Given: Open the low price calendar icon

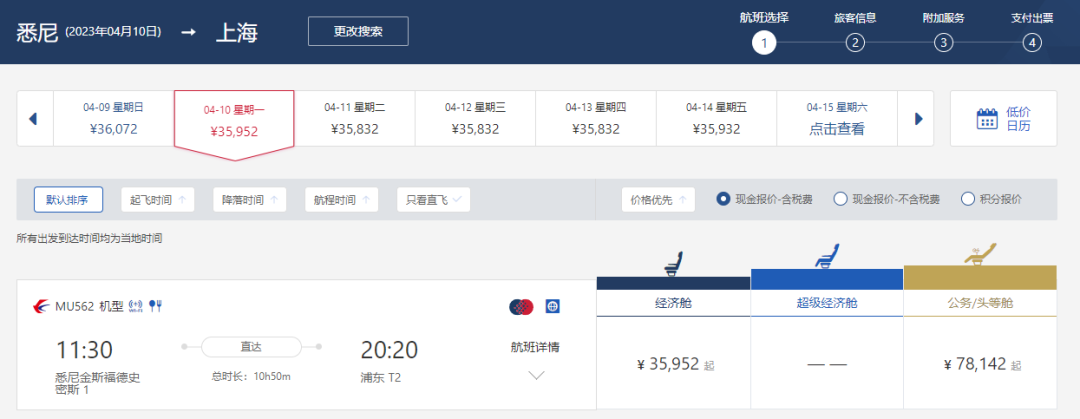Looking at the screenshot, I should [987, 119].
